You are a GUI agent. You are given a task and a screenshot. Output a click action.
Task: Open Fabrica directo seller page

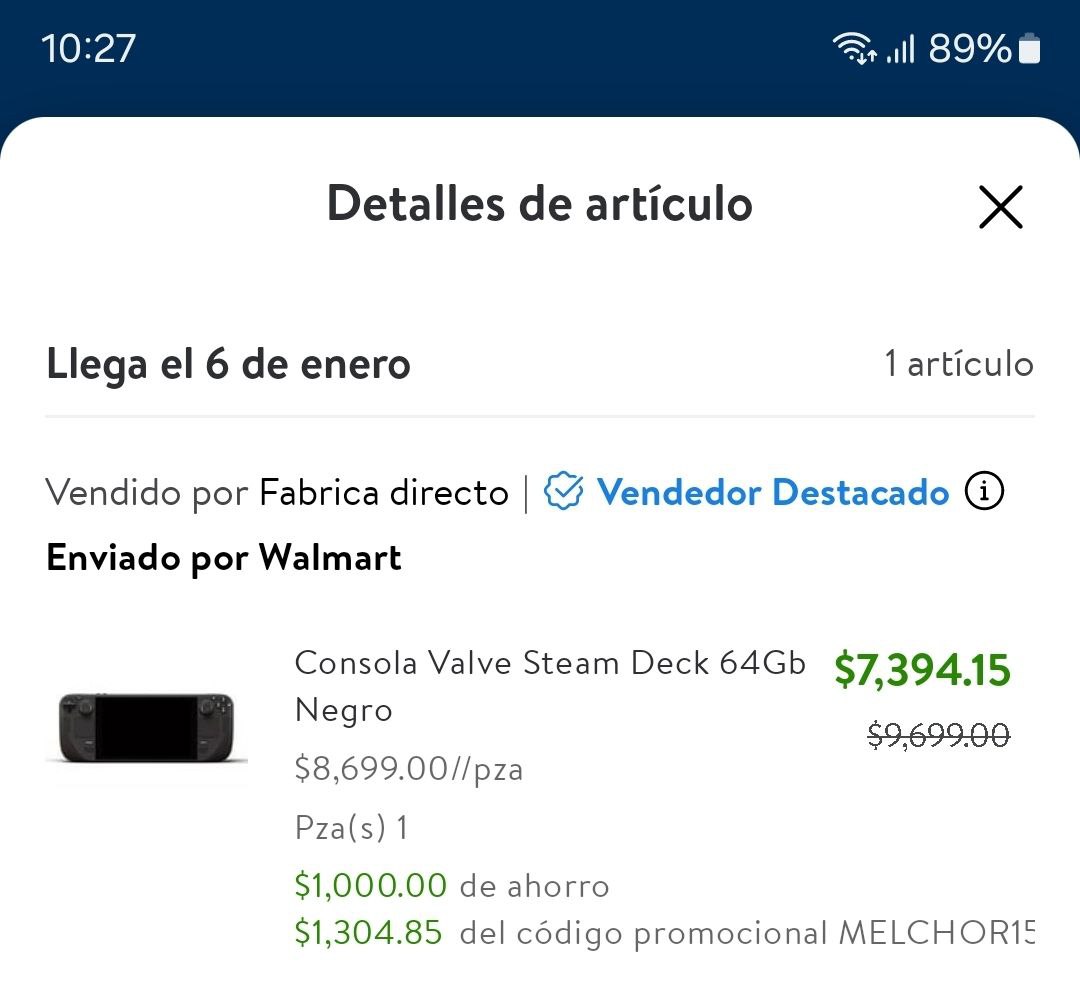[x=384, y=492]
